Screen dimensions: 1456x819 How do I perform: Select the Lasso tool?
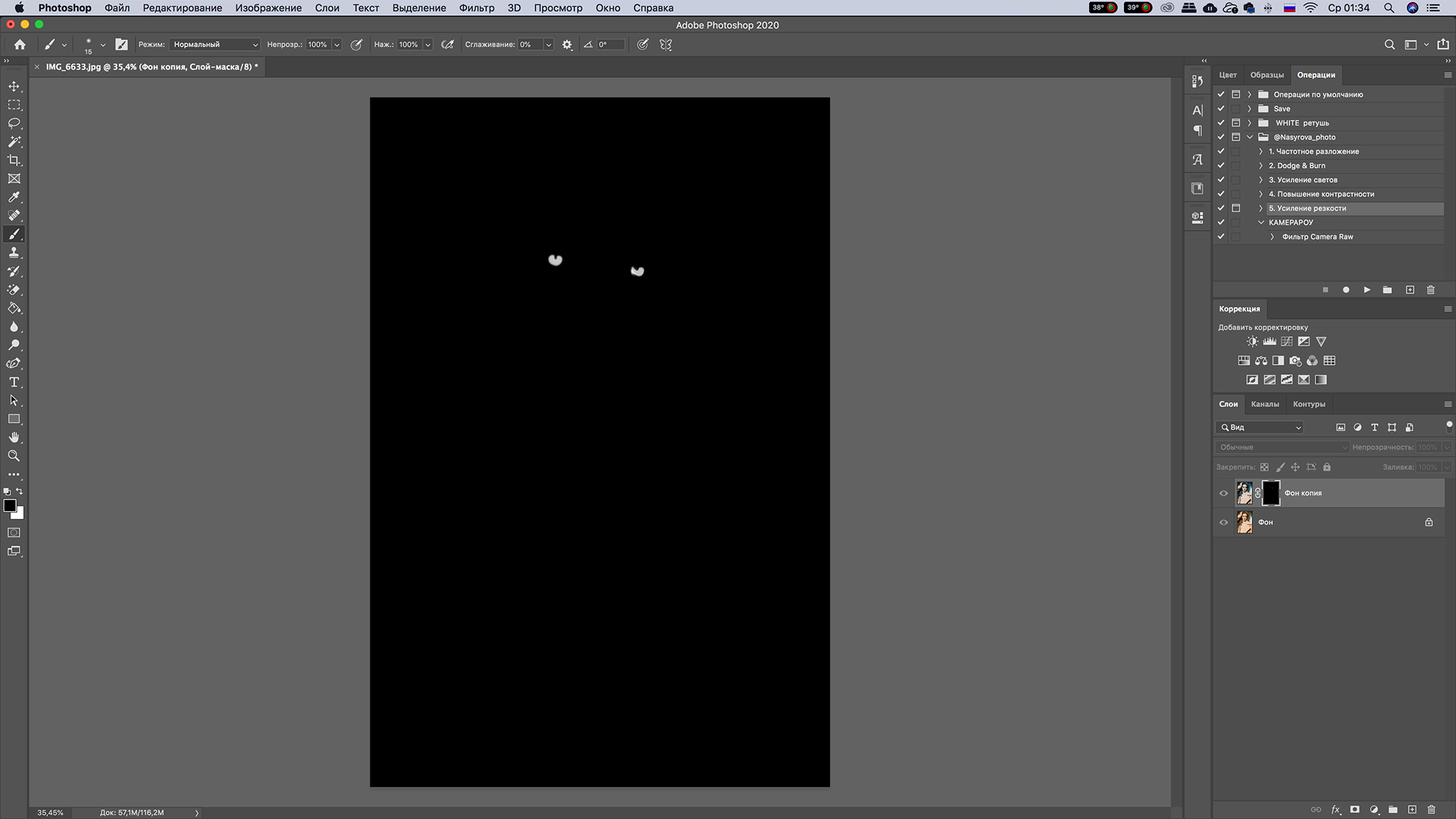coord(14,123)
